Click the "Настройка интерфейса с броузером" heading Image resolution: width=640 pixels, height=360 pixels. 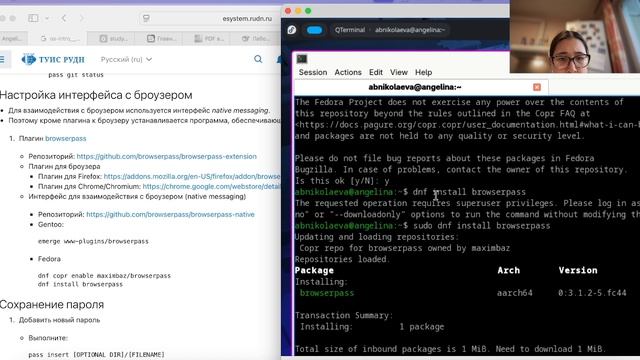click(x=96, y=95)
